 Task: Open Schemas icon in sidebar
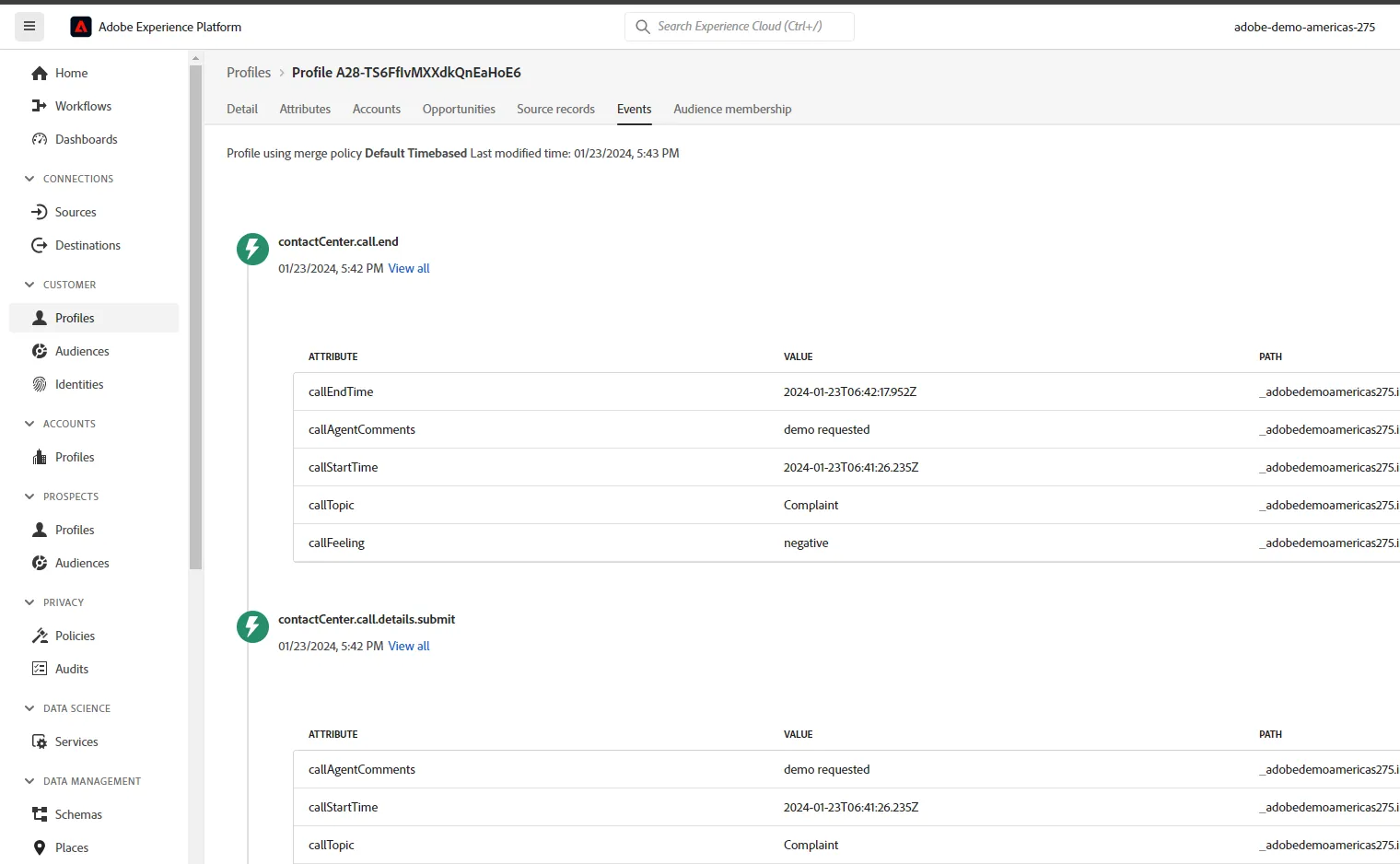click(40, 814)
